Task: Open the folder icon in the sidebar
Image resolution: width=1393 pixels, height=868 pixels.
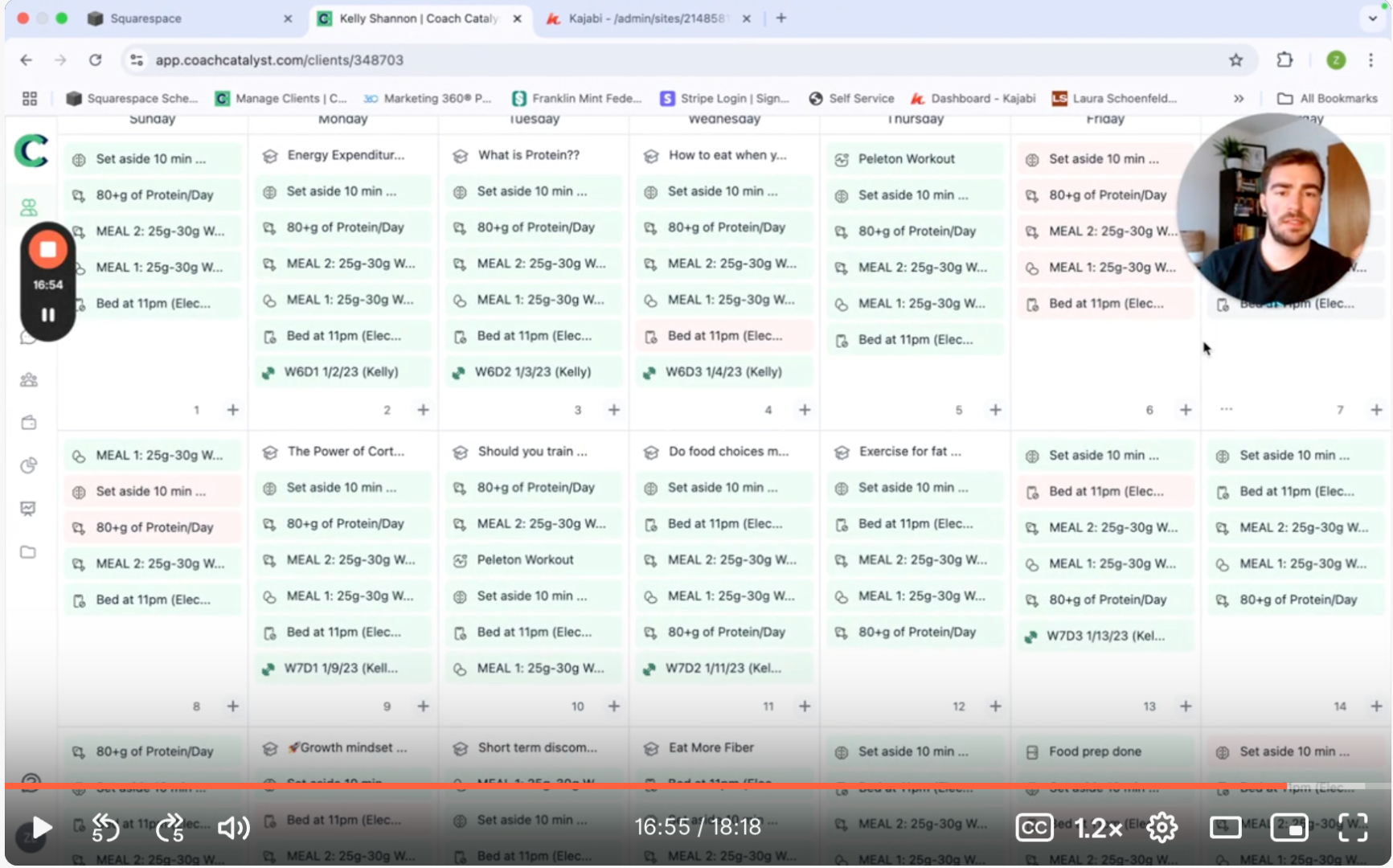Action: (x=29, y=552)
